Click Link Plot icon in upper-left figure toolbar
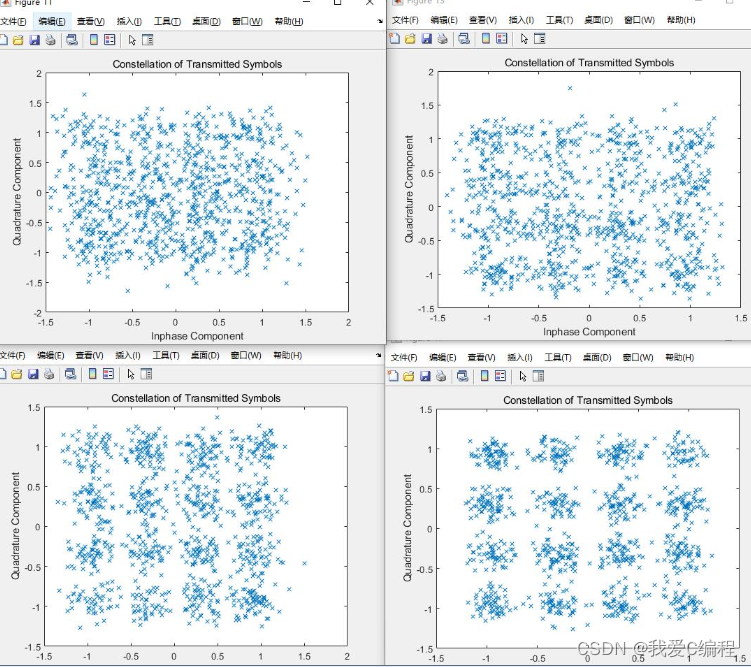Viewport: 751px width, 667px height. click(x=72, y=40)
